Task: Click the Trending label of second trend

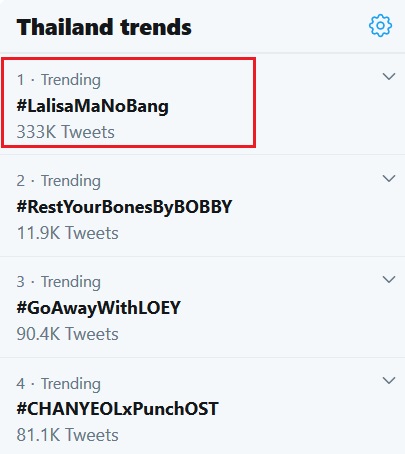Action: click(x=71, y=181)
